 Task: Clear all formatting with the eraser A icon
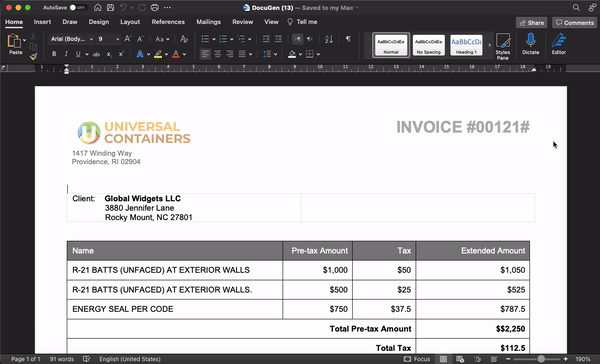tap(184, 39)
